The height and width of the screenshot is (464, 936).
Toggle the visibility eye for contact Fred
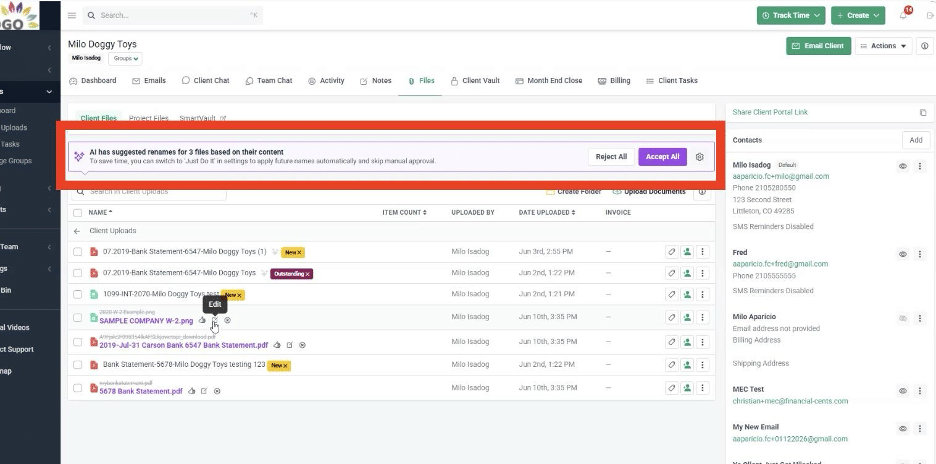click(x=903, y=254)
